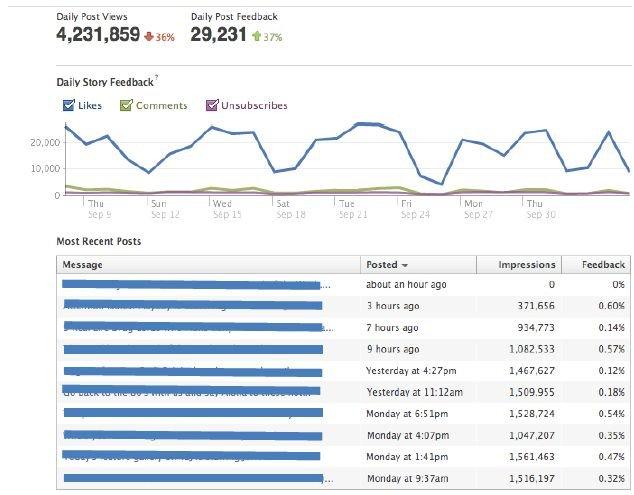Open post message from Yesterday at 4:27pm
634x495 pixels.
[x=193, y=371]
